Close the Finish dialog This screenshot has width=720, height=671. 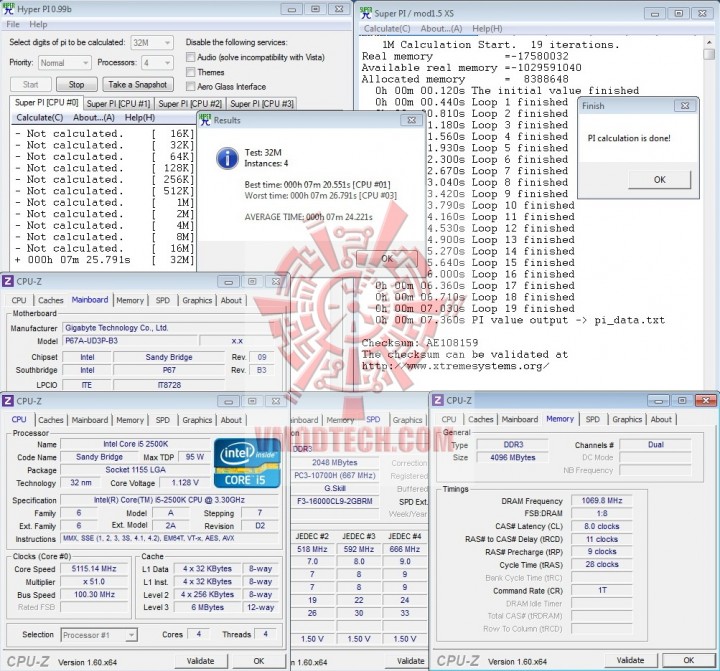[x=685, y=106]
